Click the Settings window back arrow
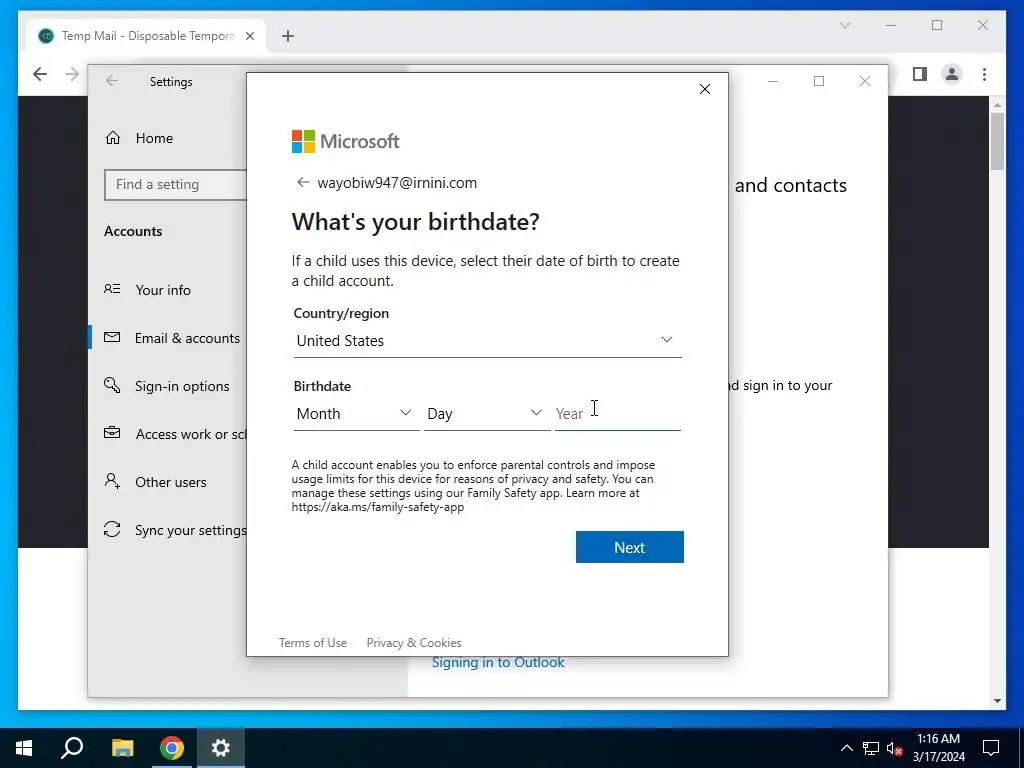 pos(112,81)
